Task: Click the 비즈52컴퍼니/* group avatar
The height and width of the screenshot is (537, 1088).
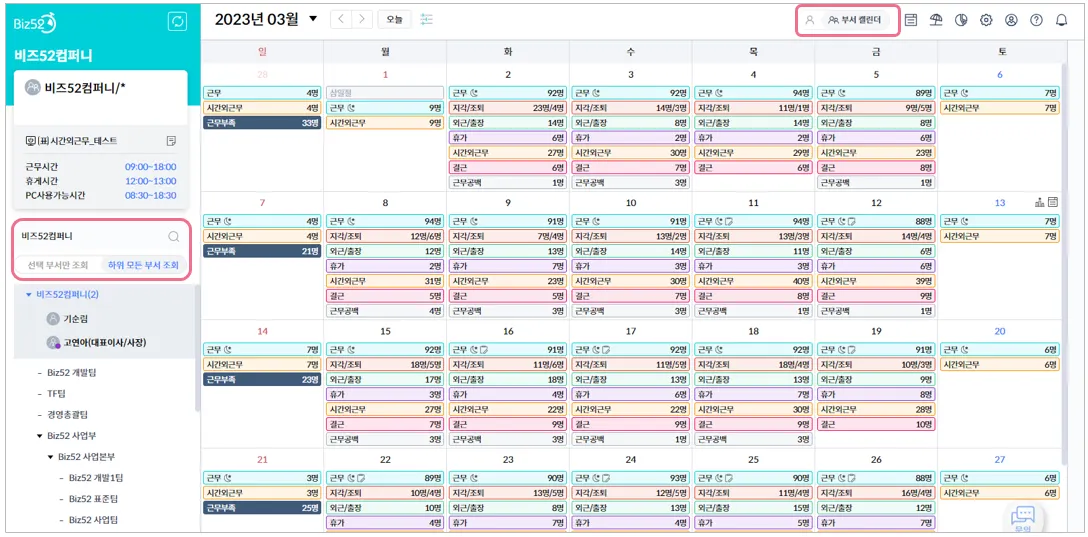Action: pyautogui.click(x=32, y=87)
